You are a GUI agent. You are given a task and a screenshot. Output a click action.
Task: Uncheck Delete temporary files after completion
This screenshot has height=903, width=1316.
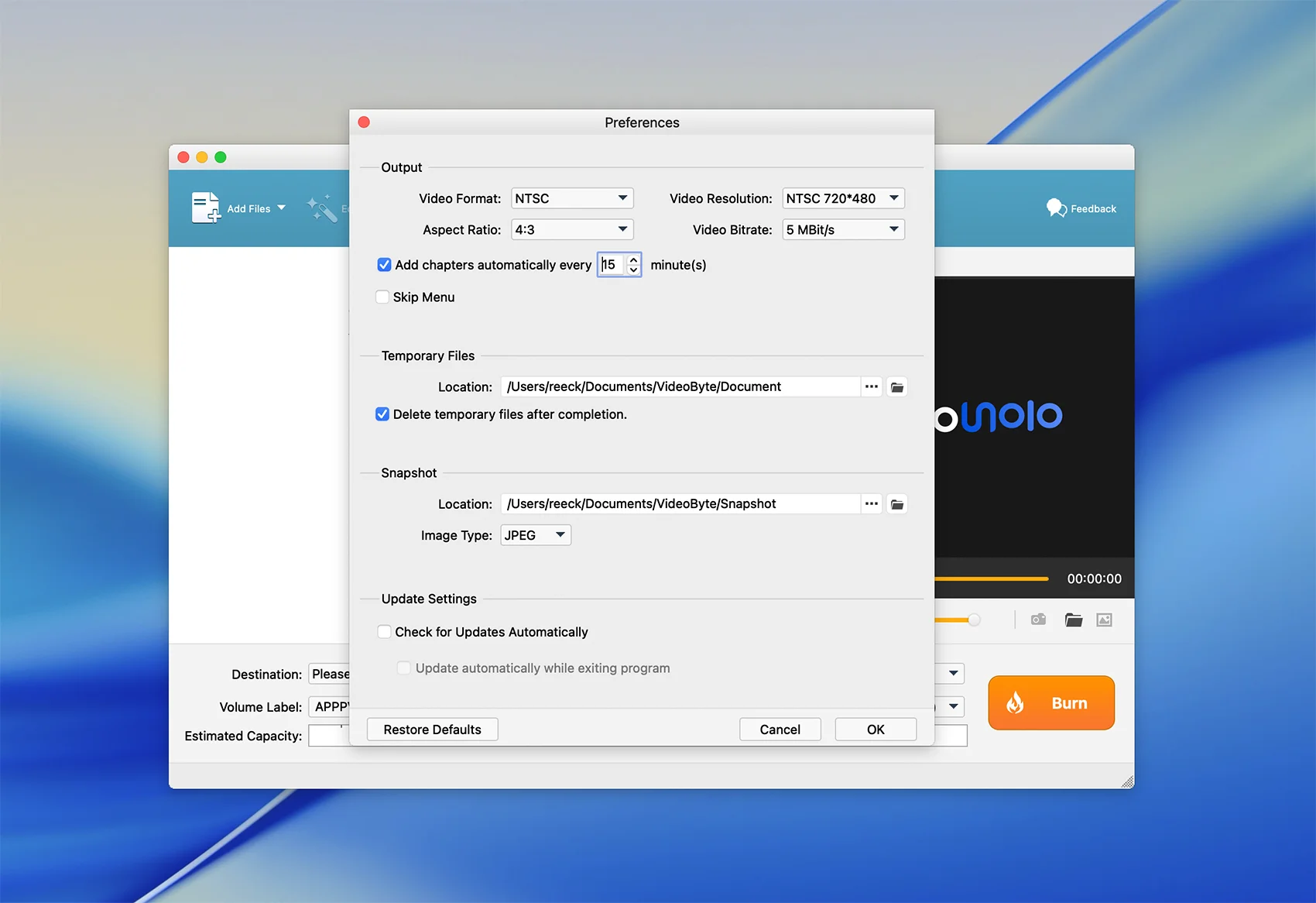(382, 414)
